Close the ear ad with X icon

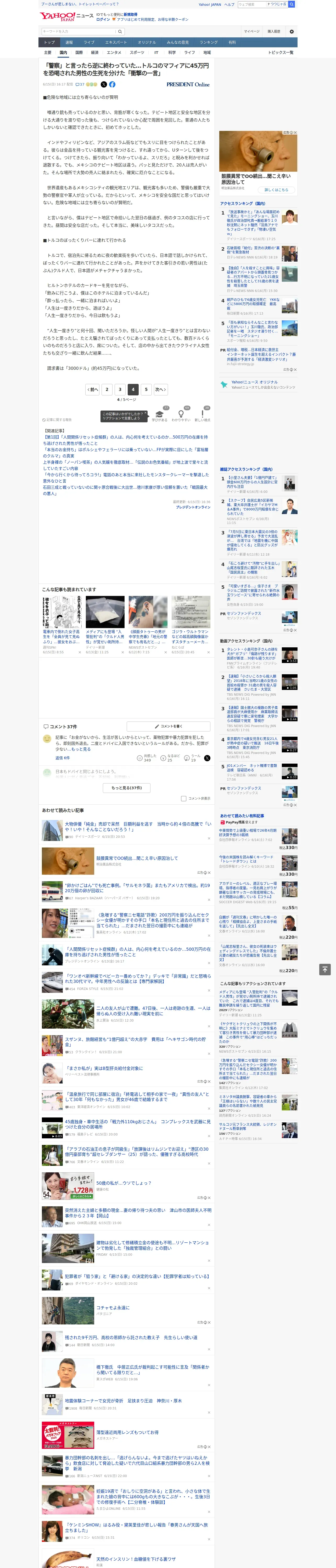click(295, 133)
